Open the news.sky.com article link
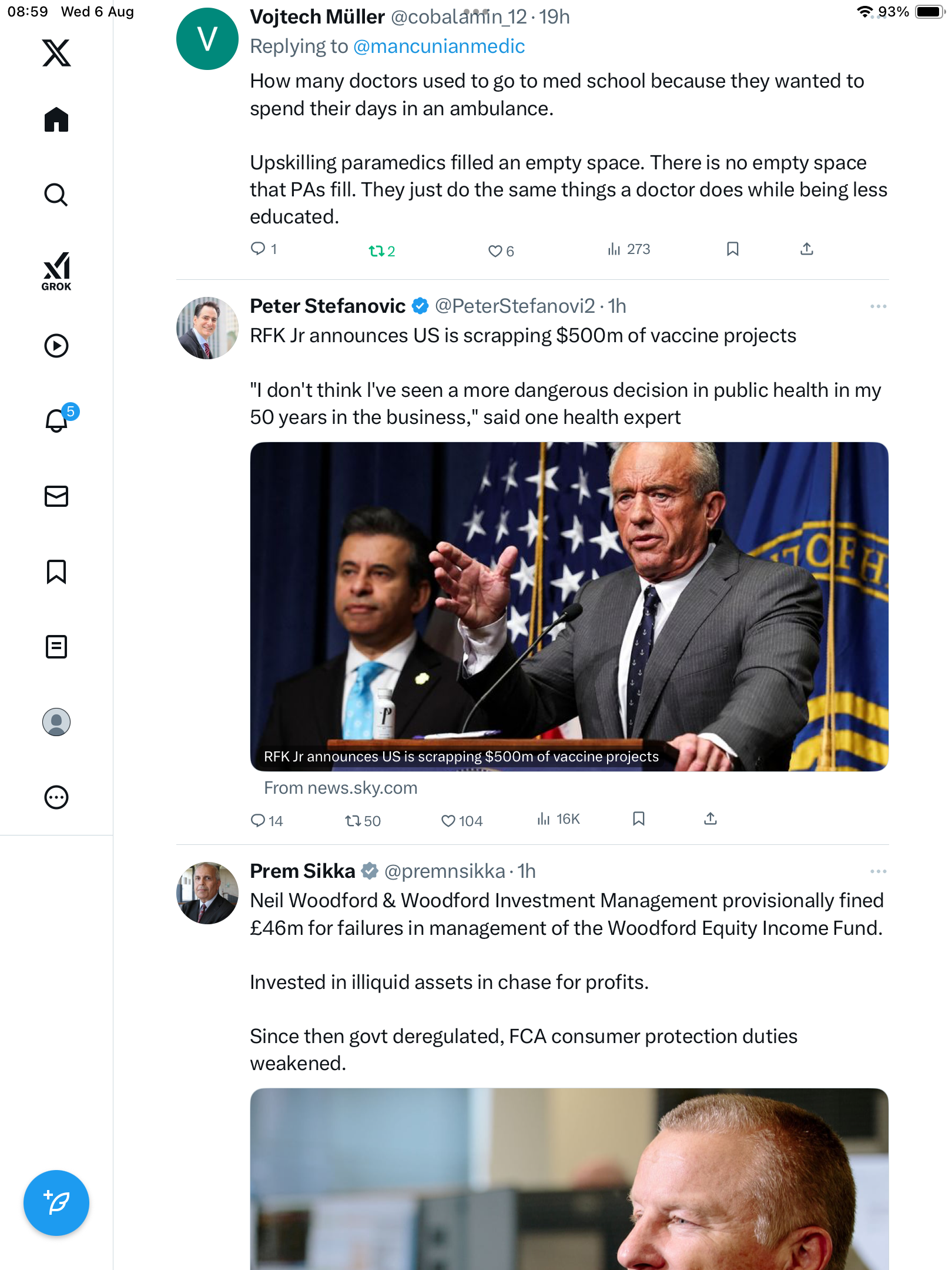This screenshot has height=1270, width=952. pyautogui.click(x=340, y=788)
